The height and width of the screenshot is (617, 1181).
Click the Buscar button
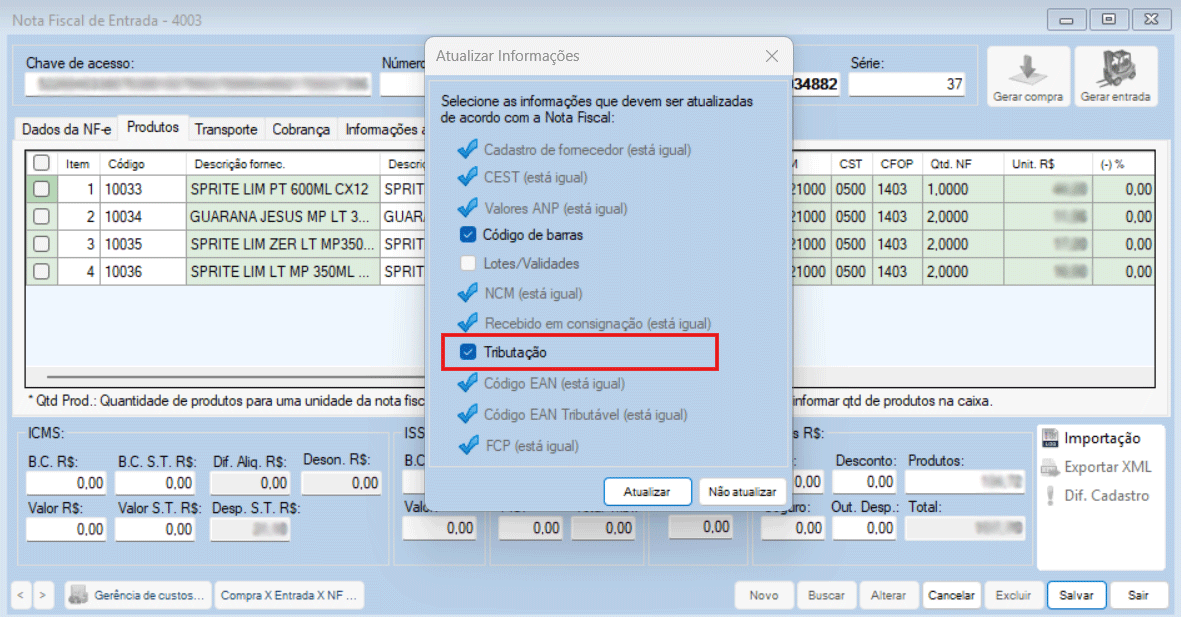click(826, 595)
